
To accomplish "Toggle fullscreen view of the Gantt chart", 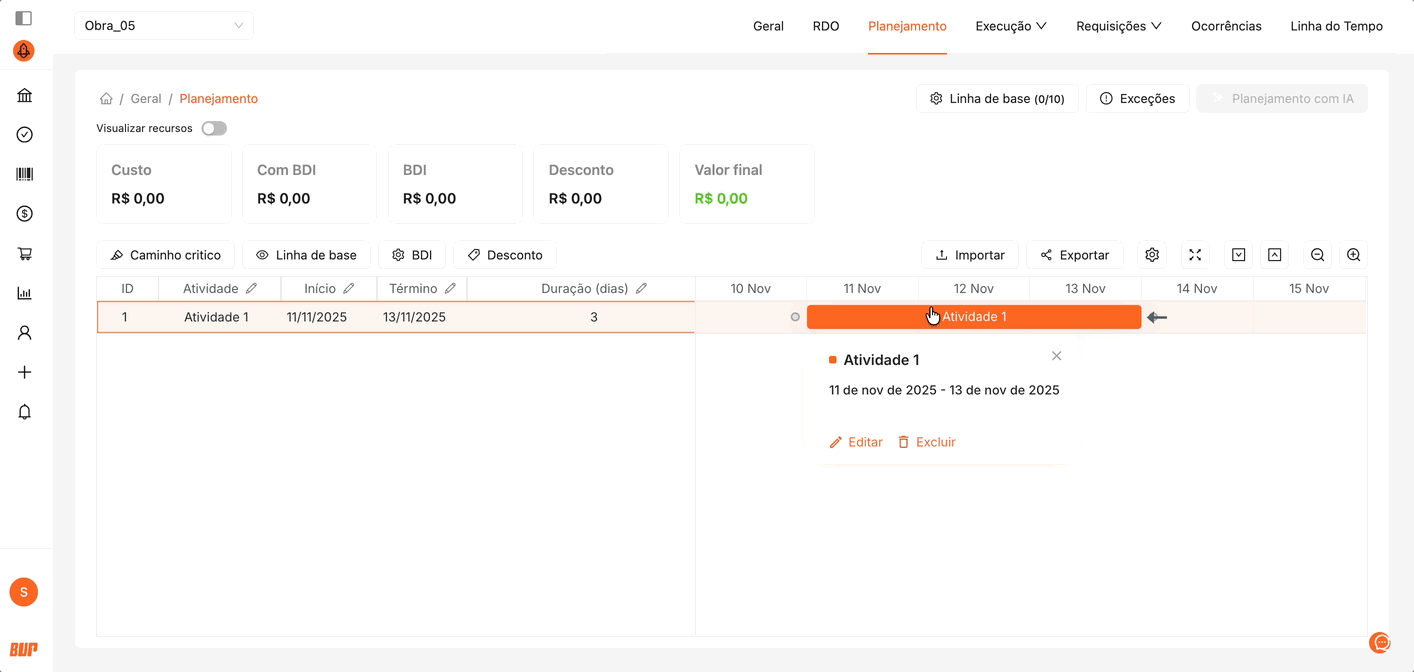I will [1195, 255].
